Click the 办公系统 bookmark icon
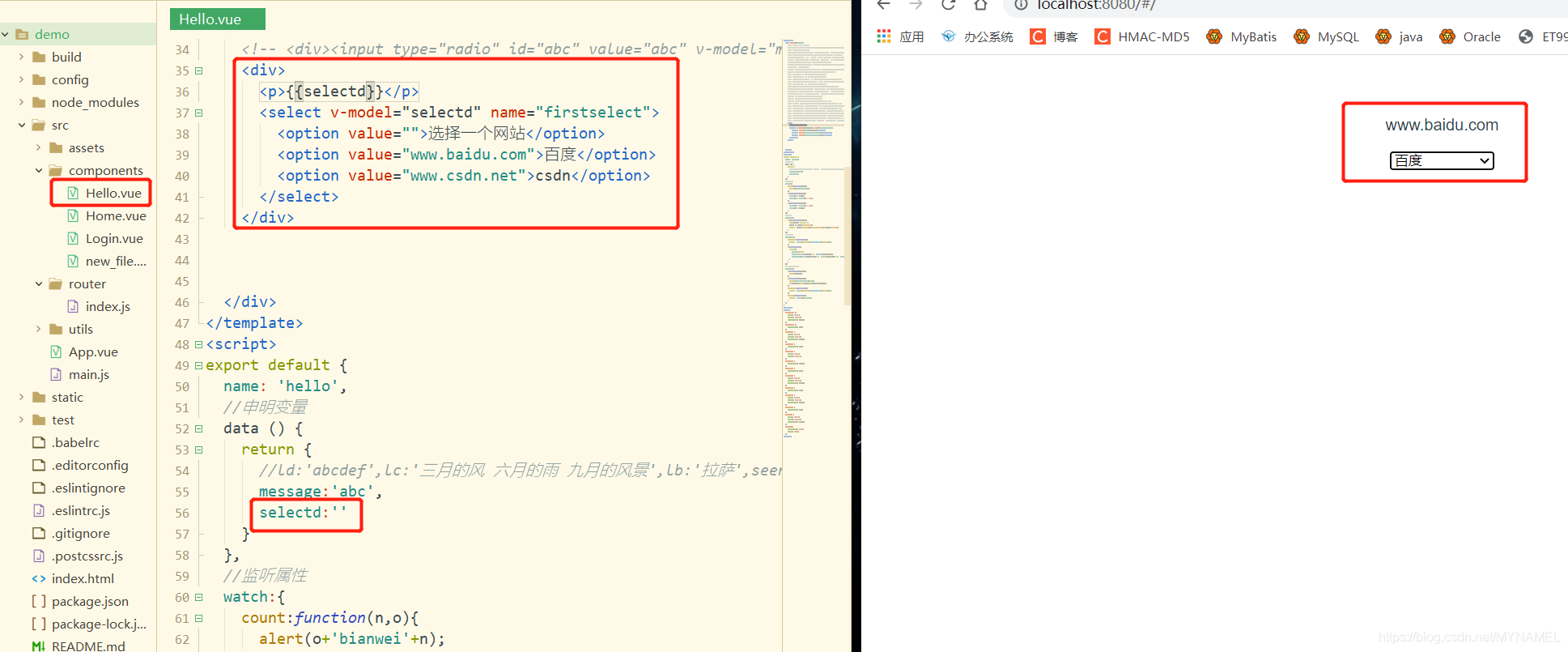Screen dimensions: 1568x652 click(949, 36)
